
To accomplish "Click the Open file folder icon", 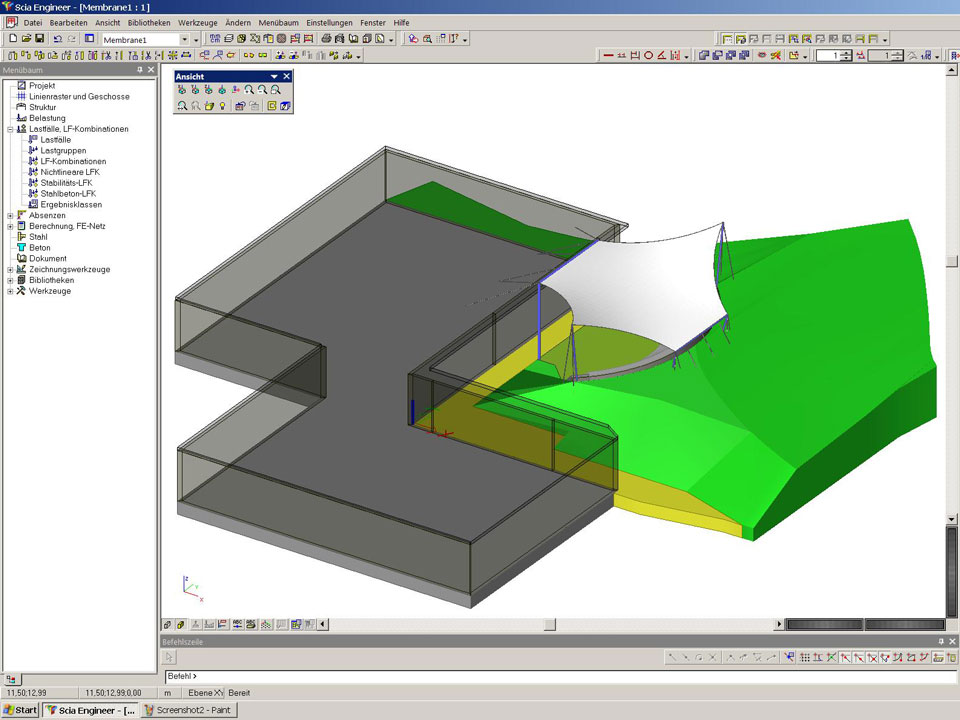I will (x=26, y=39).
